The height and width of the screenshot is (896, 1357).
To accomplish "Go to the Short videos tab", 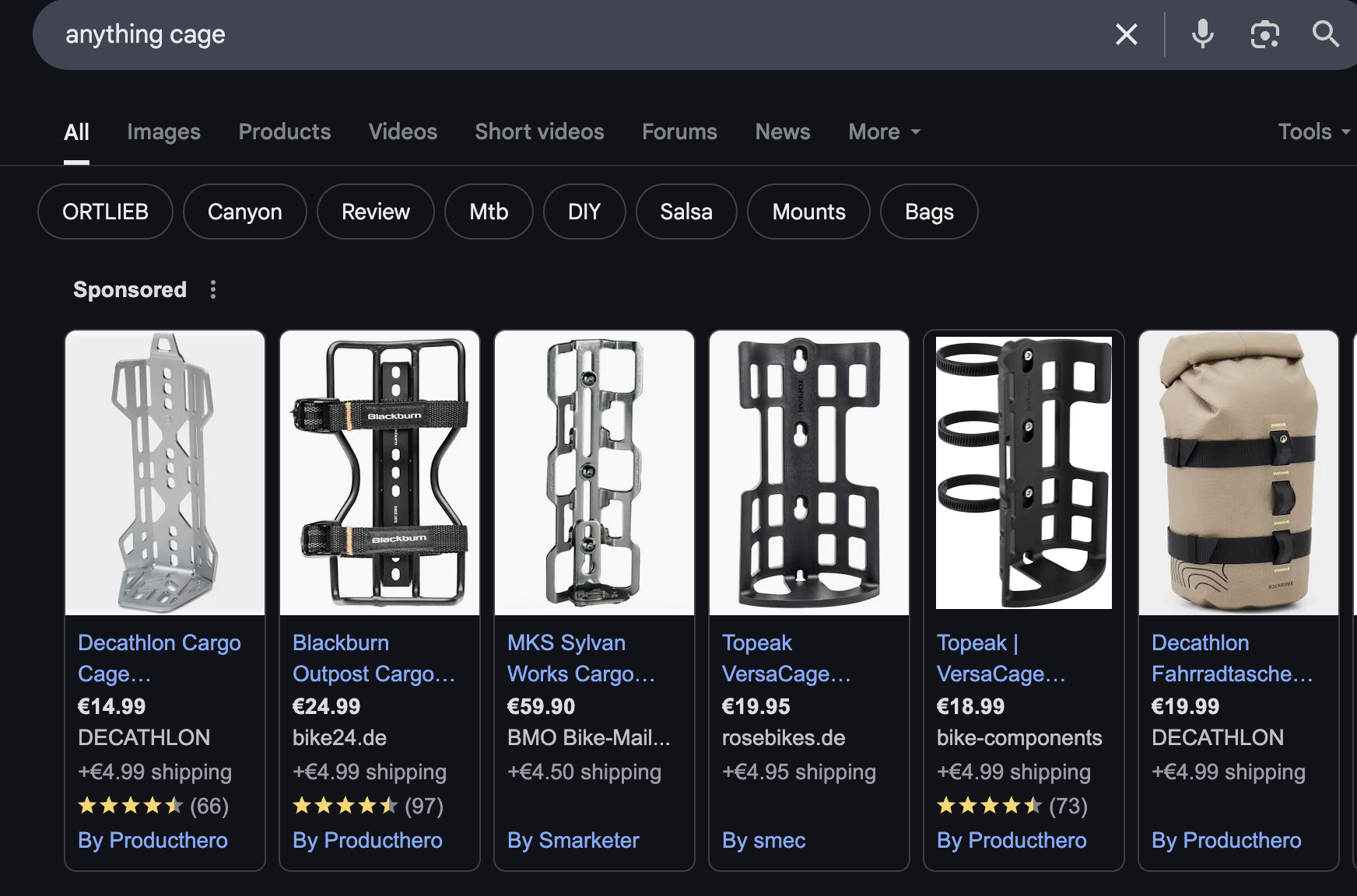I will (539, 131).
